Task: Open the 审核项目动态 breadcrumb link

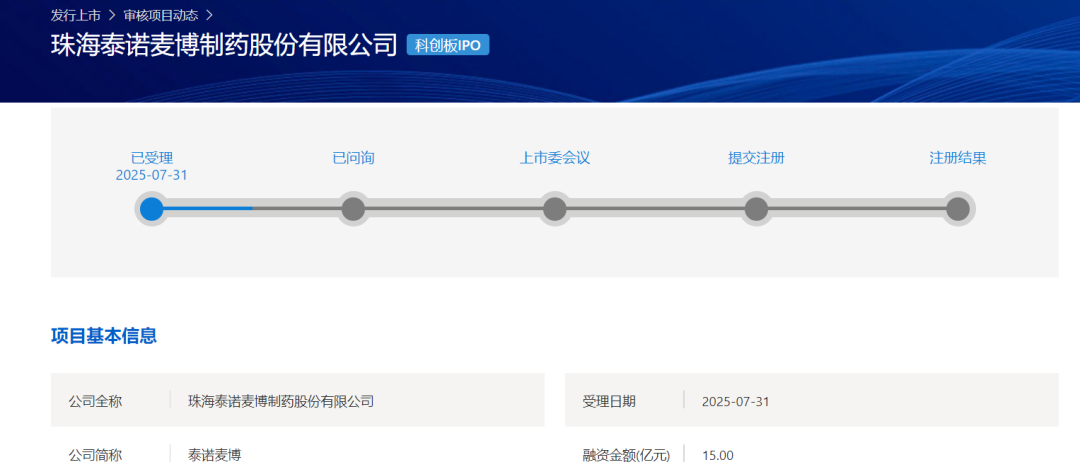Action: (x=161, y=14)
